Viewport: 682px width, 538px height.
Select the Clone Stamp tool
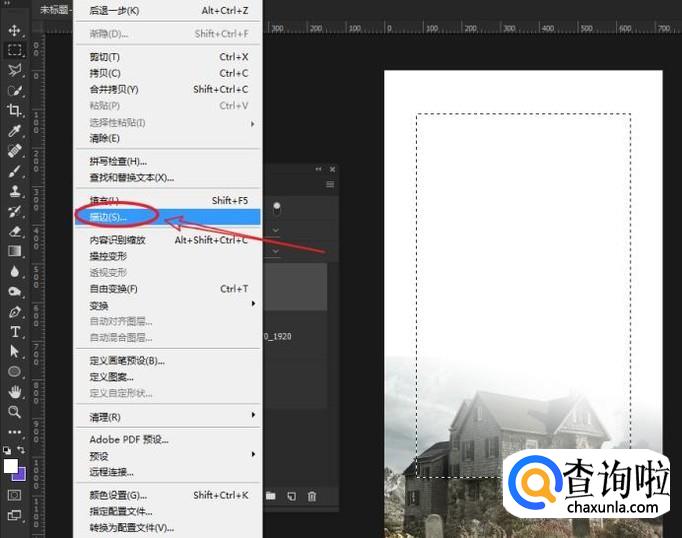click(x=14, y=191)
